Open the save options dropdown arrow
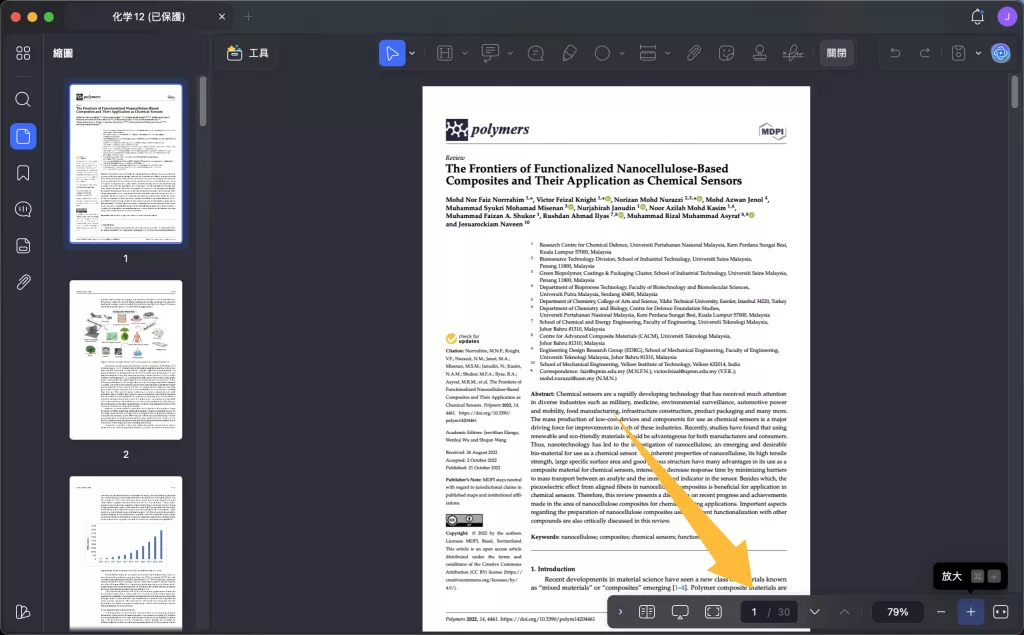This screenshot has width=1024, height=635. point(978,53)
